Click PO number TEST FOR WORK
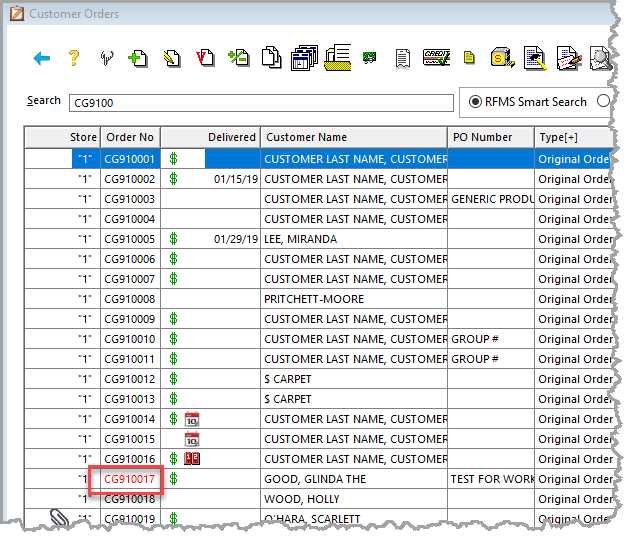This screenshot has height=540, width=629. tap(492, 479)
